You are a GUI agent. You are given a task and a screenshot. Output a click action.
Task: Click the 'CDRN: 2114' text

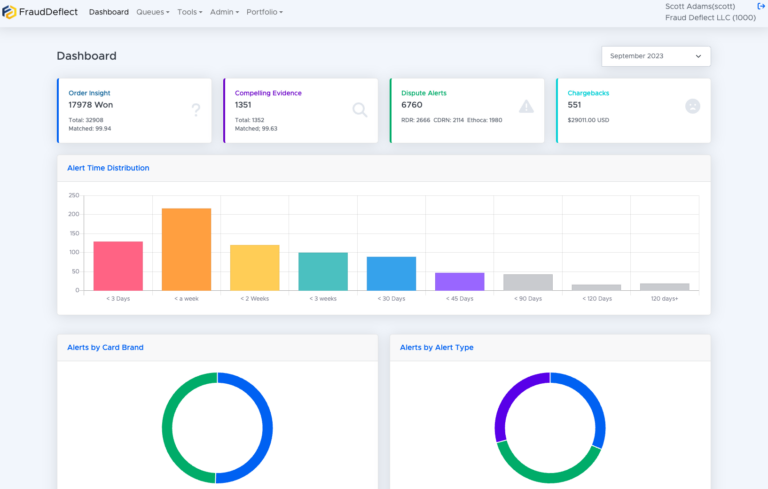click(449, 120)
